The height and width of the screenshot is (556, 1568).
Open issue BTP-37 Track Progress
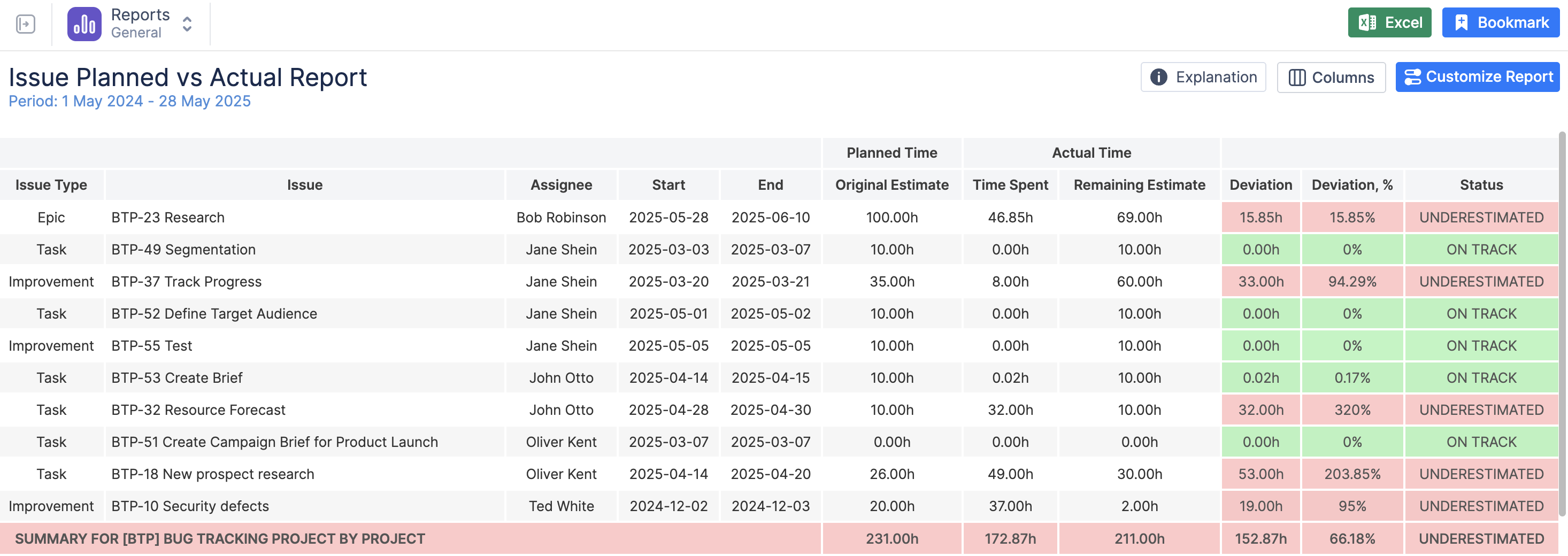click(x=186, y=282)
